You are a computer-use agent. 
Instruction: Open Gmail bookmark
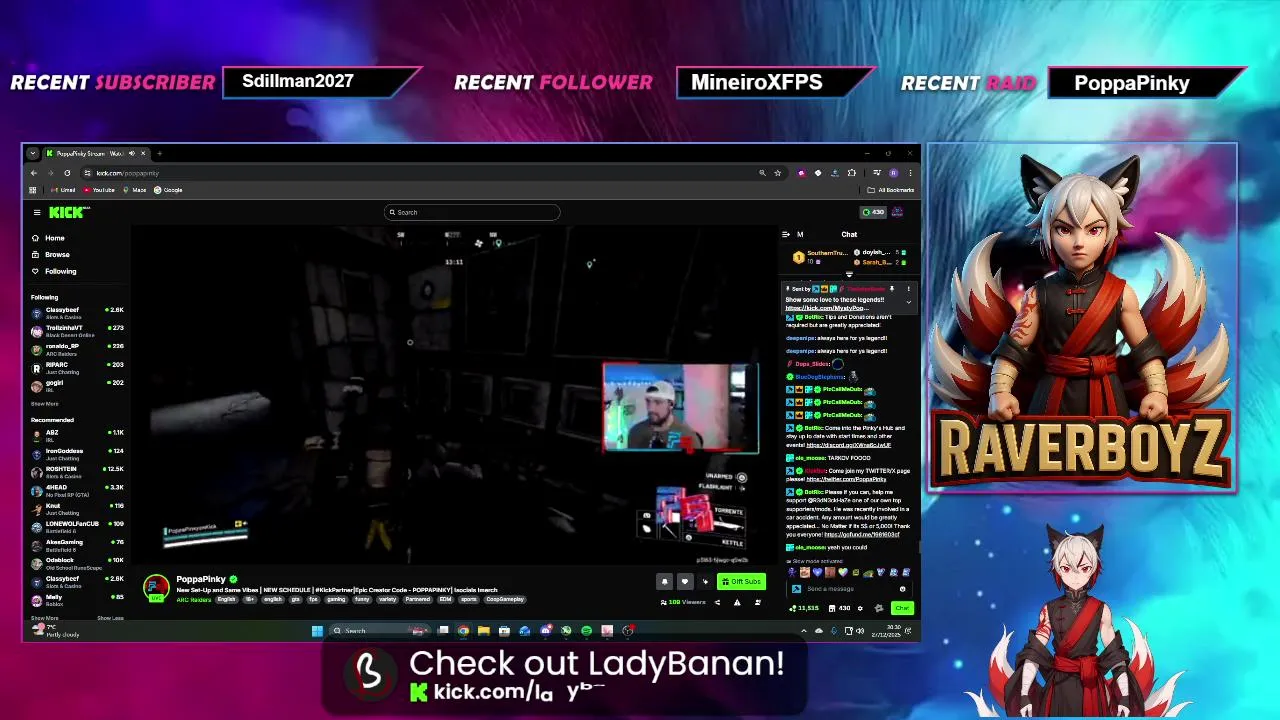[x=63, y=190]
